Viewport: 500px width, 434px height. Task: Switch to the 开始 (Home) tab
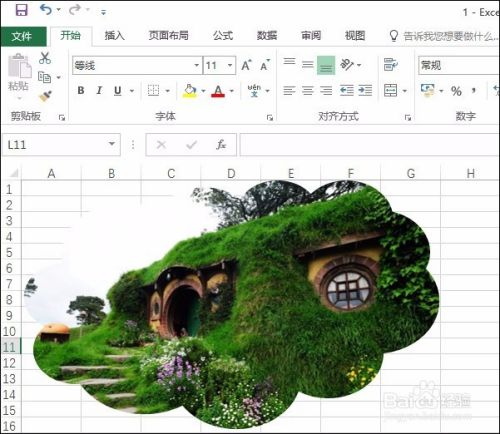[70, 35]
